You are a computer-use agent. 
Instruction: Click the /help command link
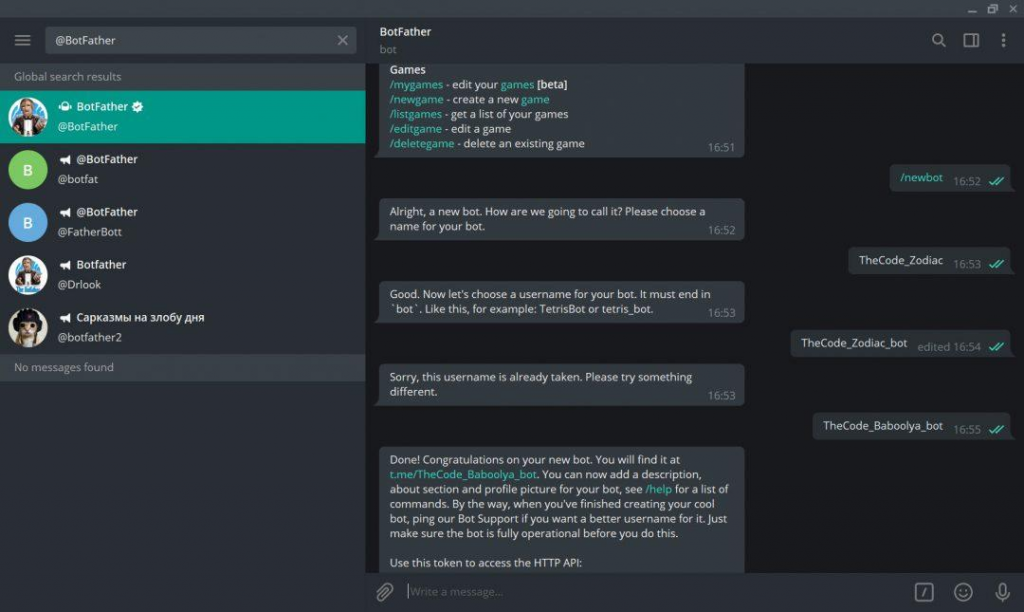tap(658, 489)
